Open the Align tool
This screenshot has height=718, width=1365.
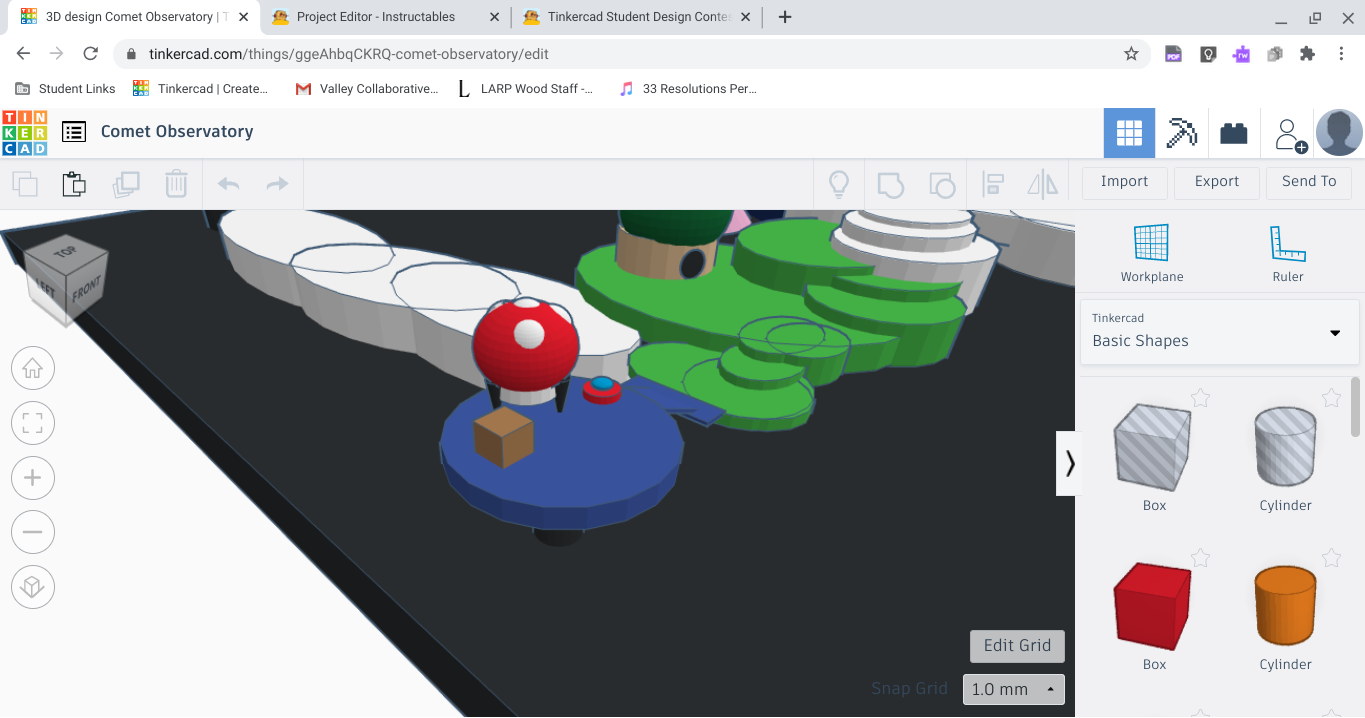point(992,184)
